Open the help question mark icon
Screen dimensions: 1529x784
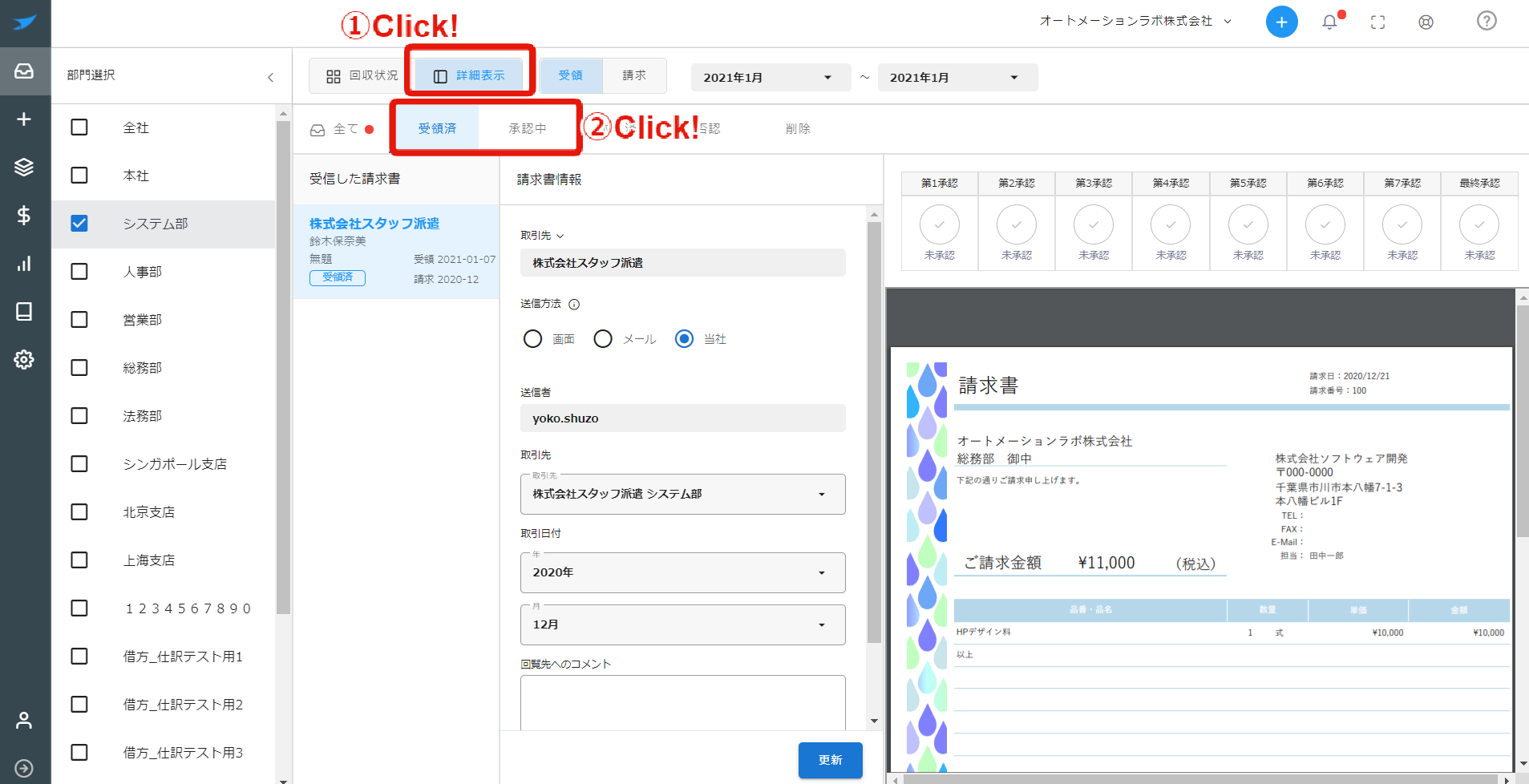point(1487,21)
